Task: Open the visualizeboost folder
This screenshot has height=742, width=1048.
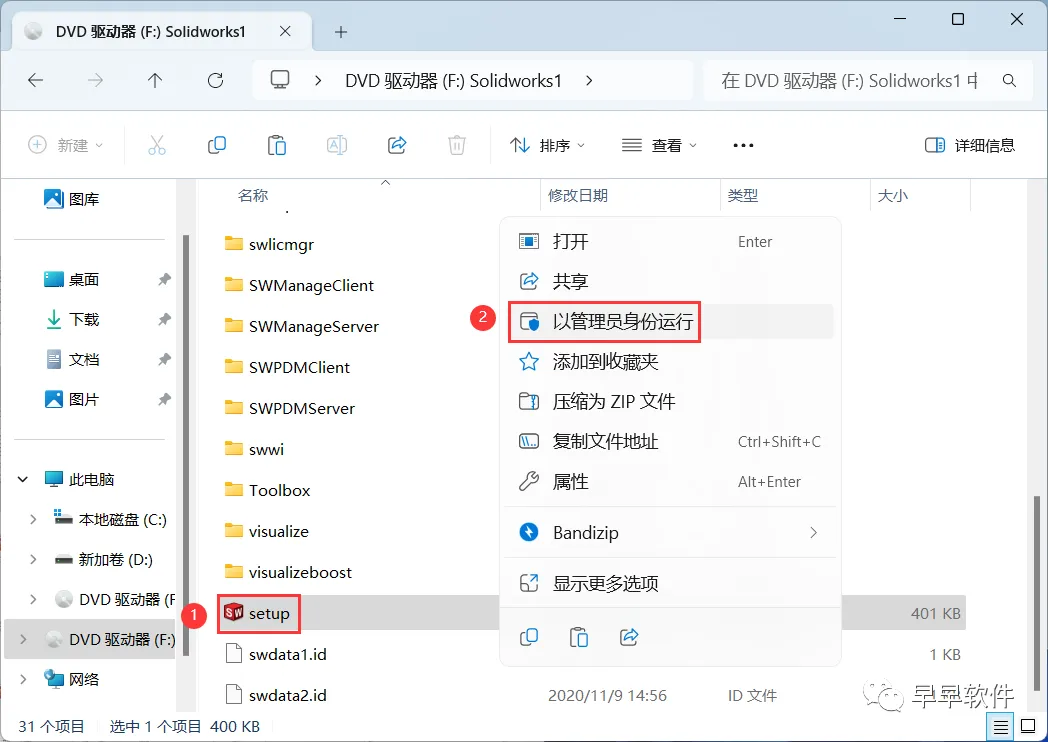Action: click(x=288, y=572)
